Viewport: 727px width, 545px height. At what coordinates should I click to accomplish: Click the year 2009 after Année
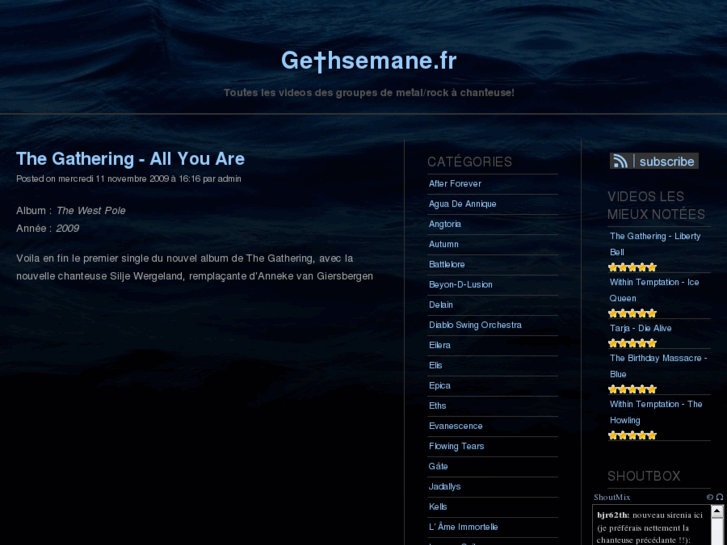coord(67,228)
